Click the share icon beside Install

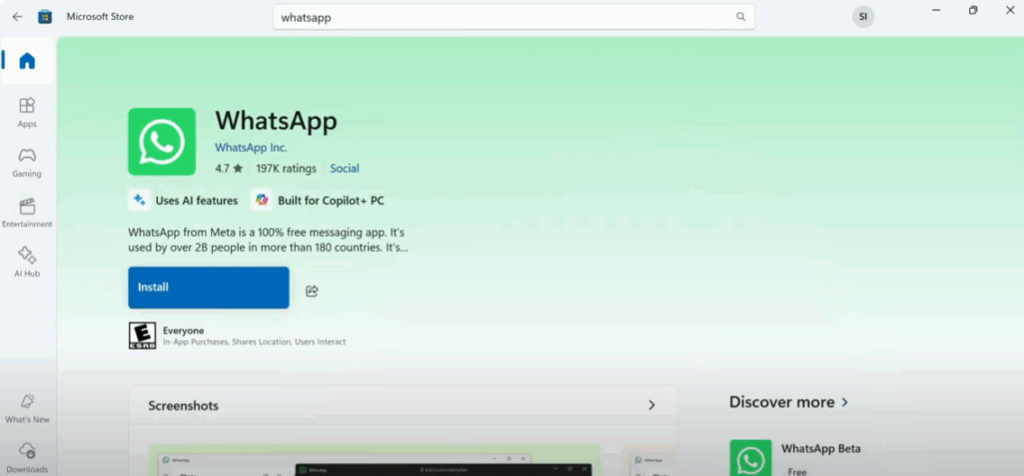(x=312, y=291)
